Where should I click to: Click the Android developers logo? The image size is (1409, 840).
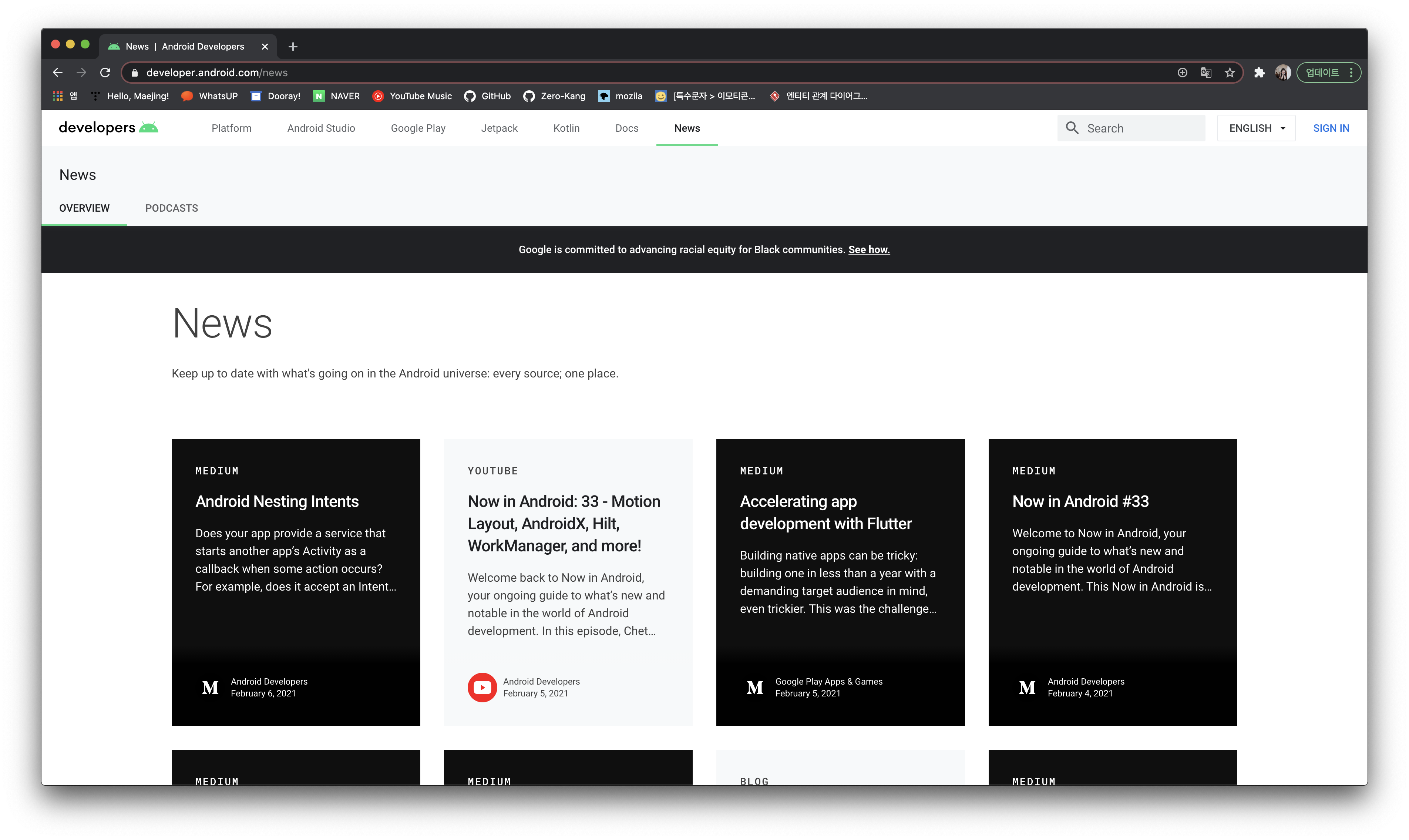point(108,128)
